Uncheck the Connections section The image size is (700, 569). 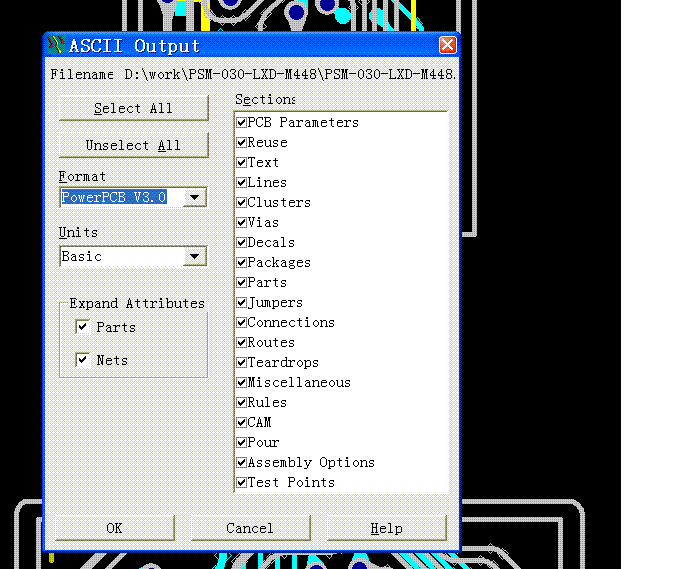242,322
